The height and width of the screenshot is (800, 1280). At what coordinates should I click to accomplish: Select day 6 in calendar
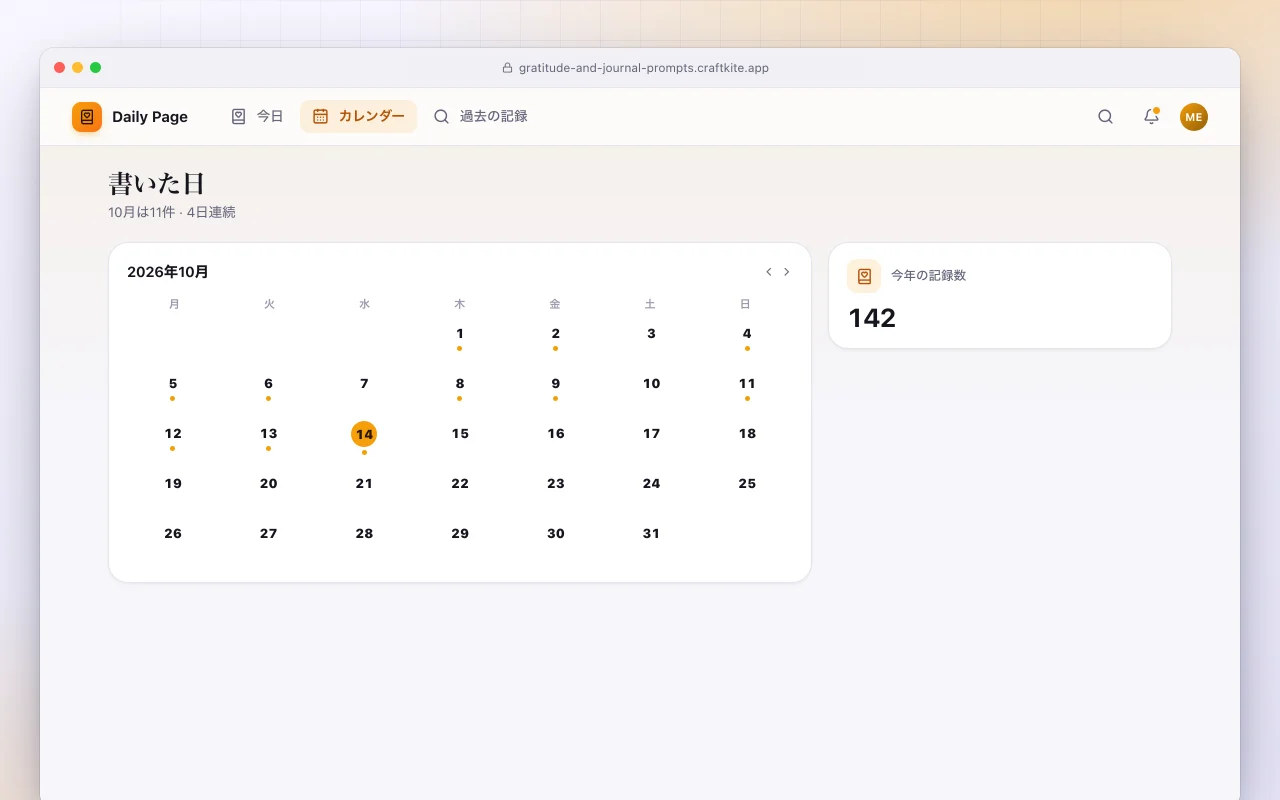click(x=269, y=385)
